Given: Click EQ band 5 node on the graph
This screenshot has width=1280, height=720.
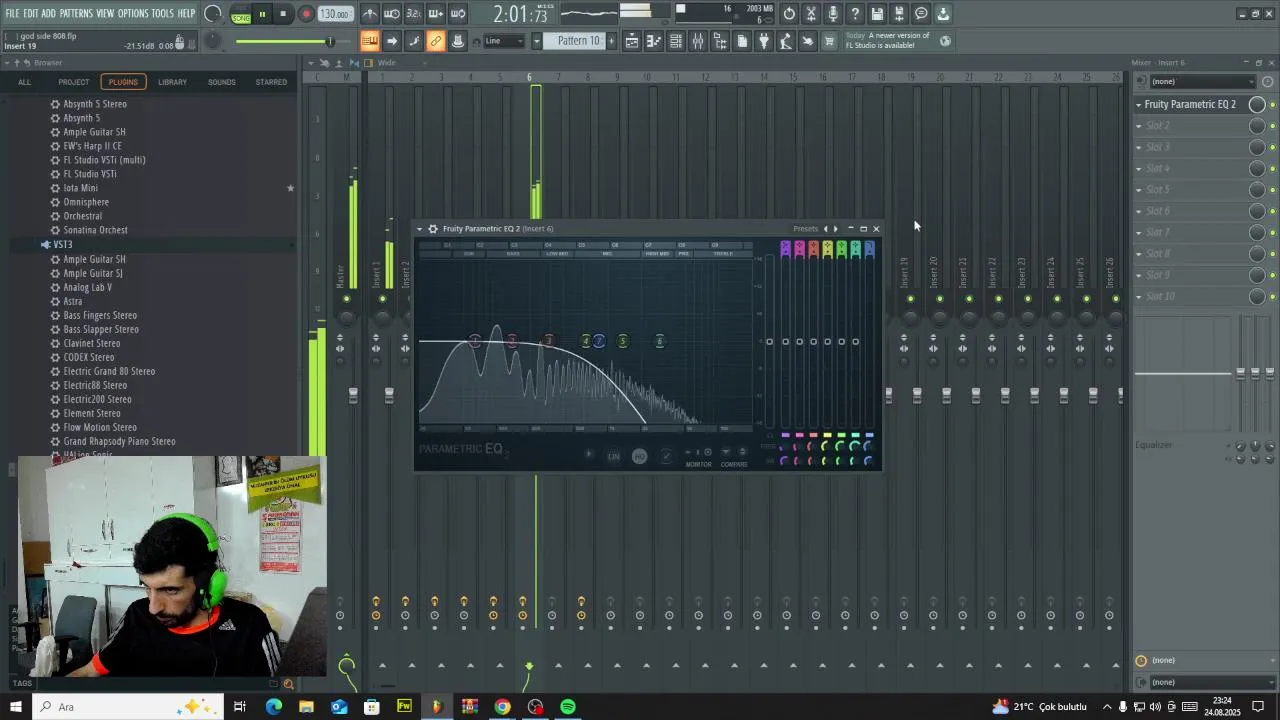Looking at the screenshot, I should [623, 341].
